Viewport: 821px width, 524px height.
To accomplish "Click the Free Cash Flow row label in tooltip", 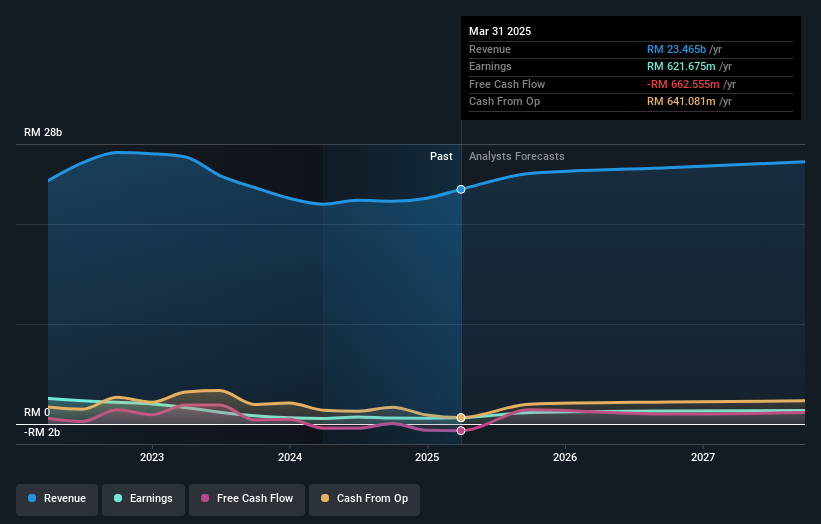I will tap(507, 84).
